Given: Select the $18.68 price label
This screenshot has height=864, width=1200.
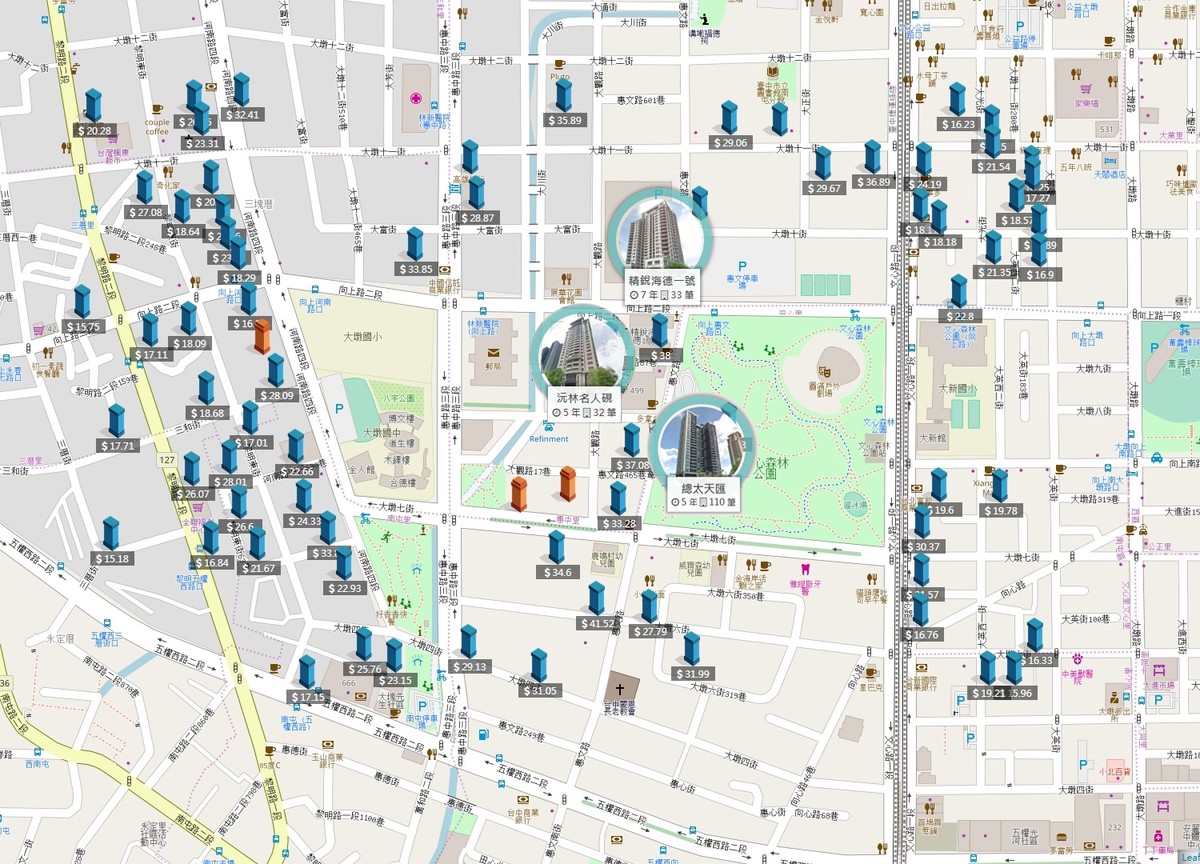Looking at the screenshot, I should (207, 413).
